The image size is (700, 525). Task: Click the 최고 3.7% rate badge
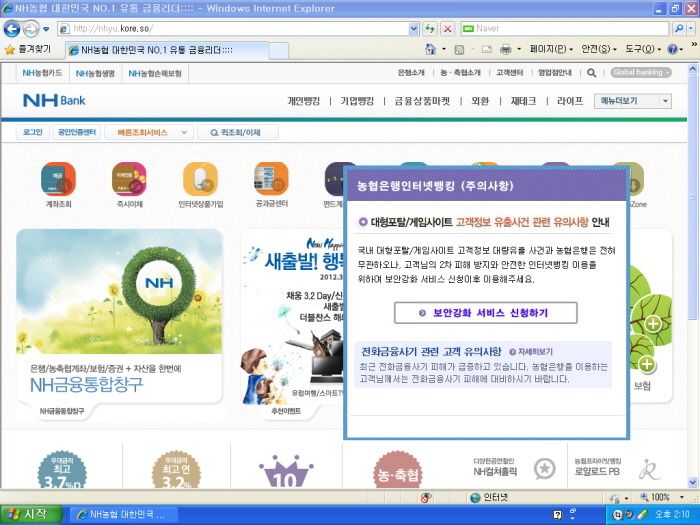click(x=62, y=470)
